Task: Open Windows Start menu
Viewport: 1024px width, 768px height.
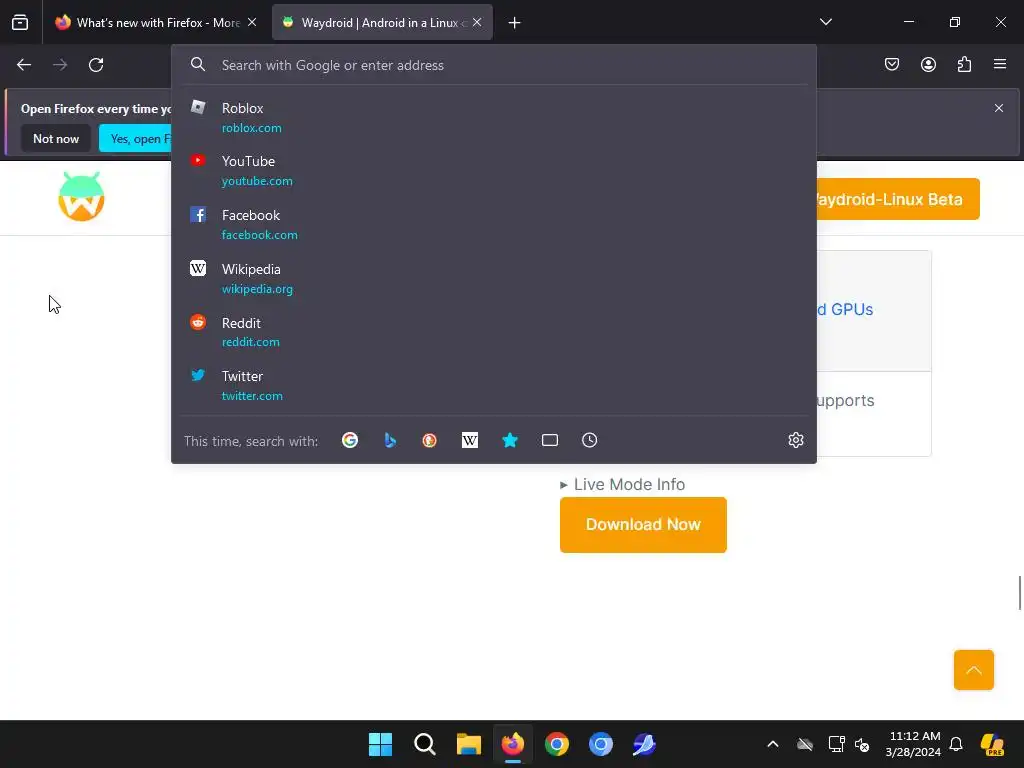Action: [x=380, y=744]
